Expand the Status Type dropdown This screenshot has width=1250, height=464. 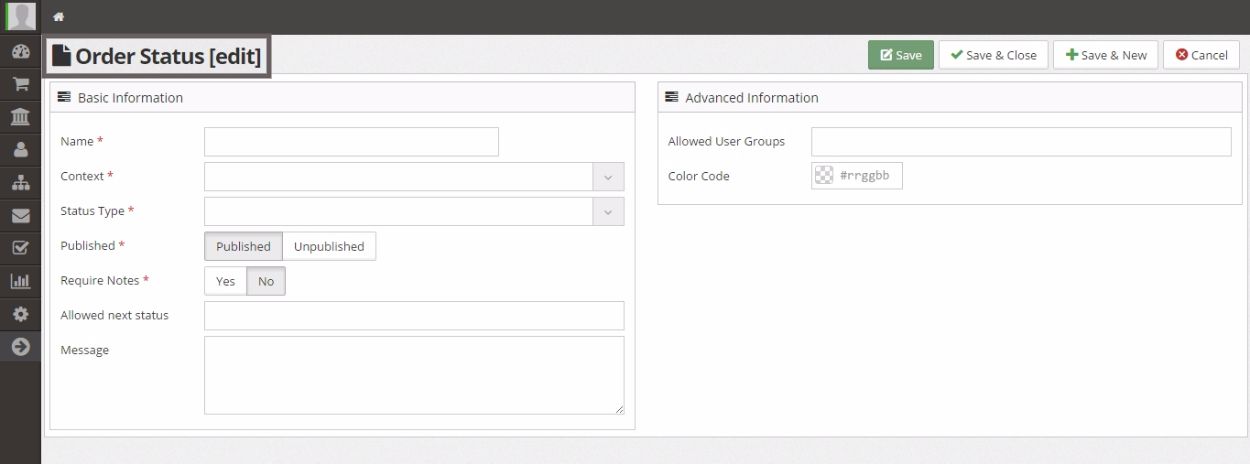point(414,212)
